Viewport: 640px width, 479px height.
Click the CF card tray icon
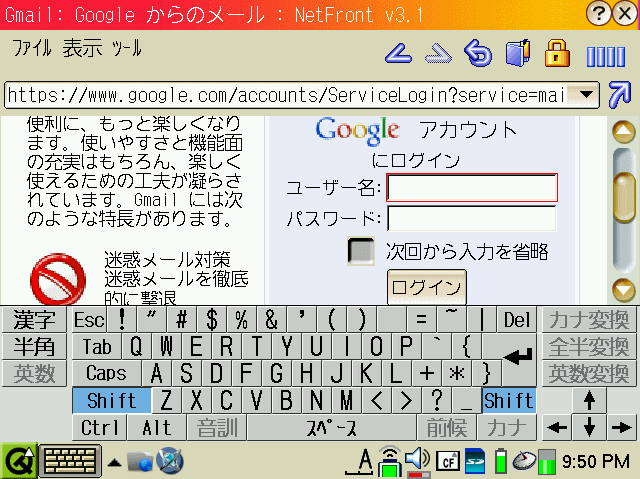tap(448, 461)
